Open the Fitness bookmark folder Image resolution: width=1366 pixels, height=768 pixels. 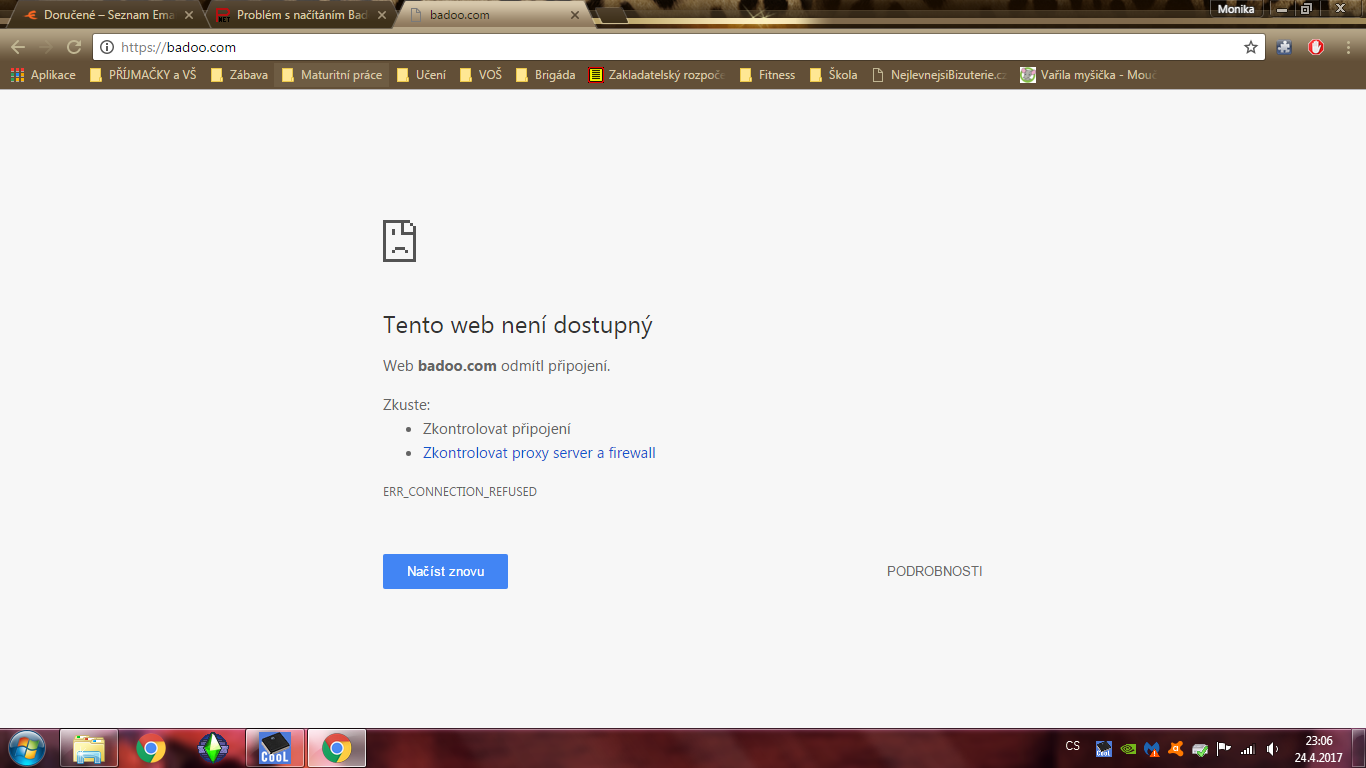pos(768,75)
